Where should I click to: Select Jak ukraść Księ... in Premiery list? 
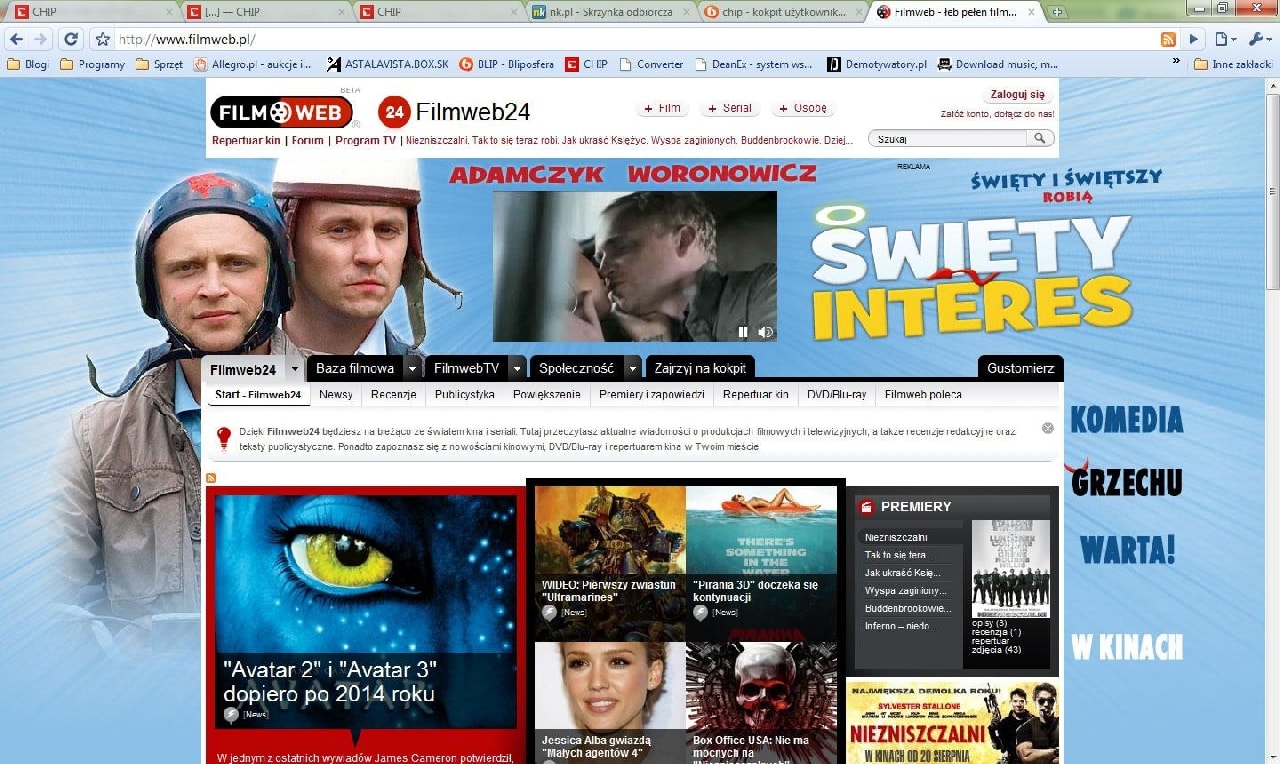click(x=902, y=573)
